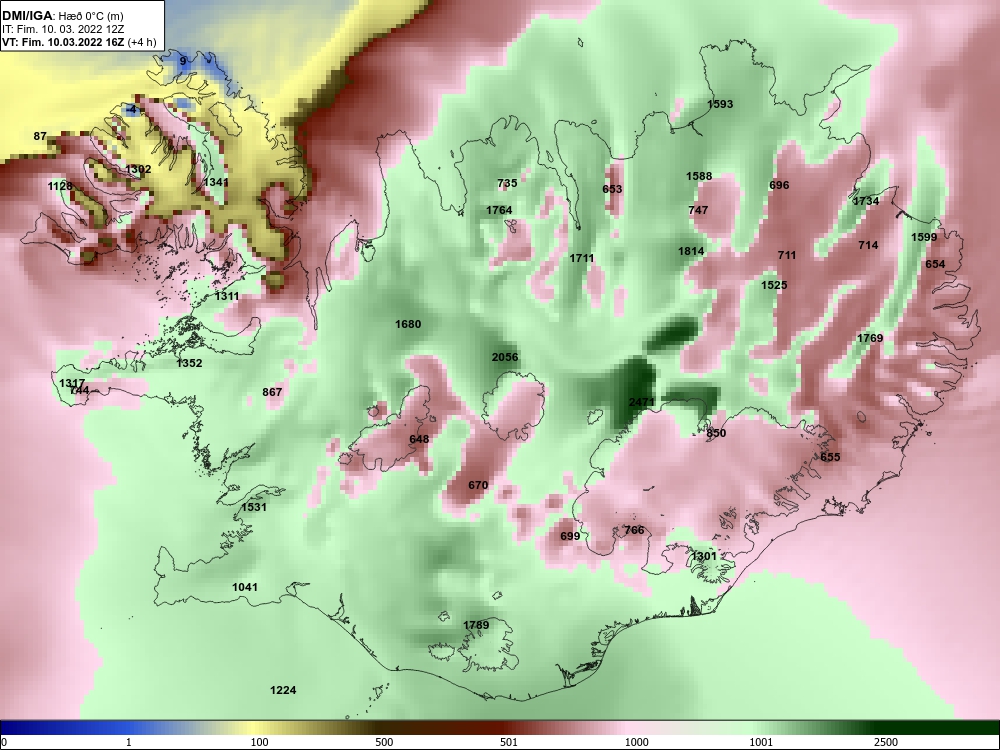
Task: Select the 1352 height label
Action: (x=189, y=363)
